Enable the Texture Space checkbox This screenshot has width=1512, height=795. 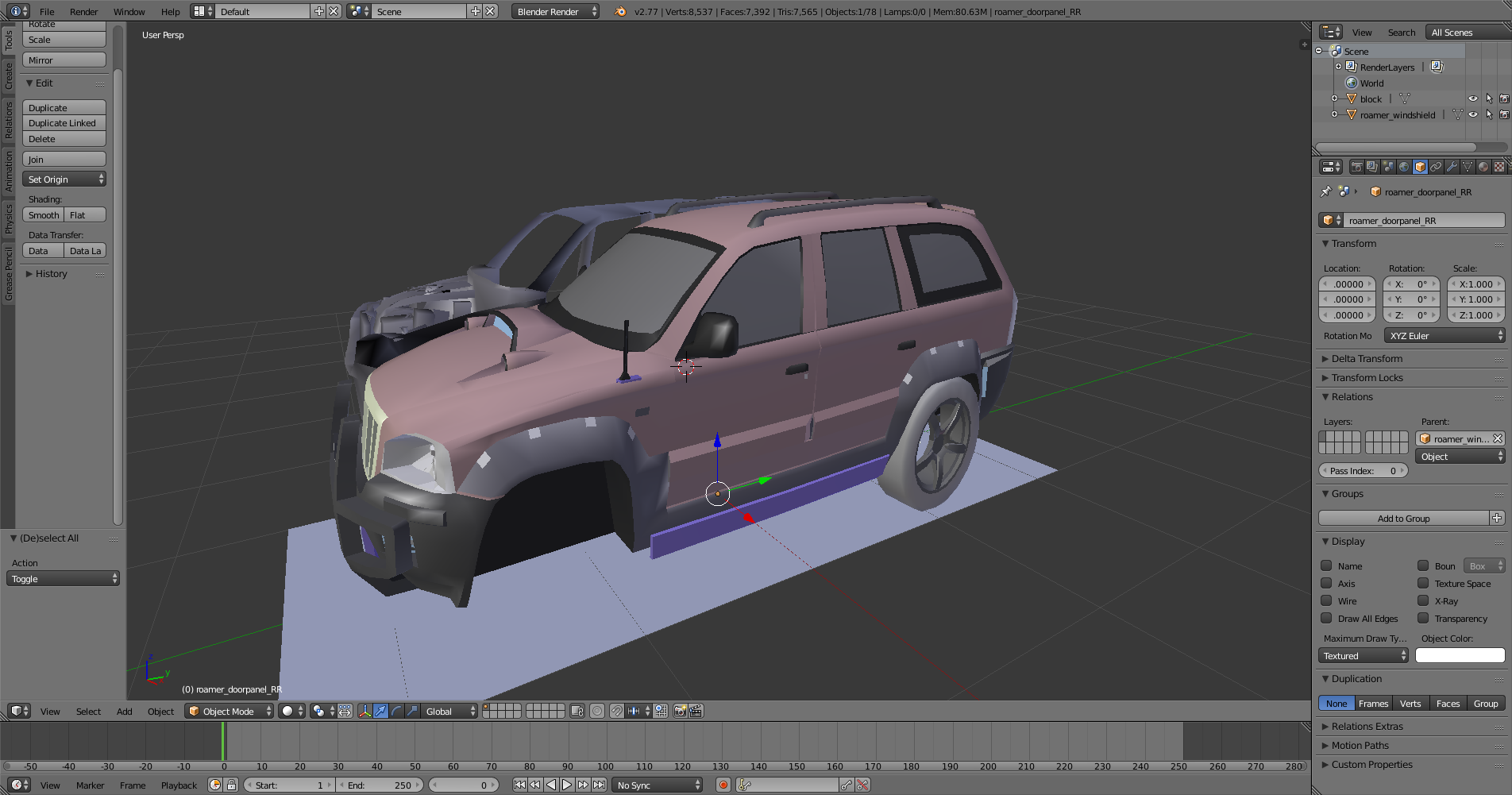[x=1423, y=583]
